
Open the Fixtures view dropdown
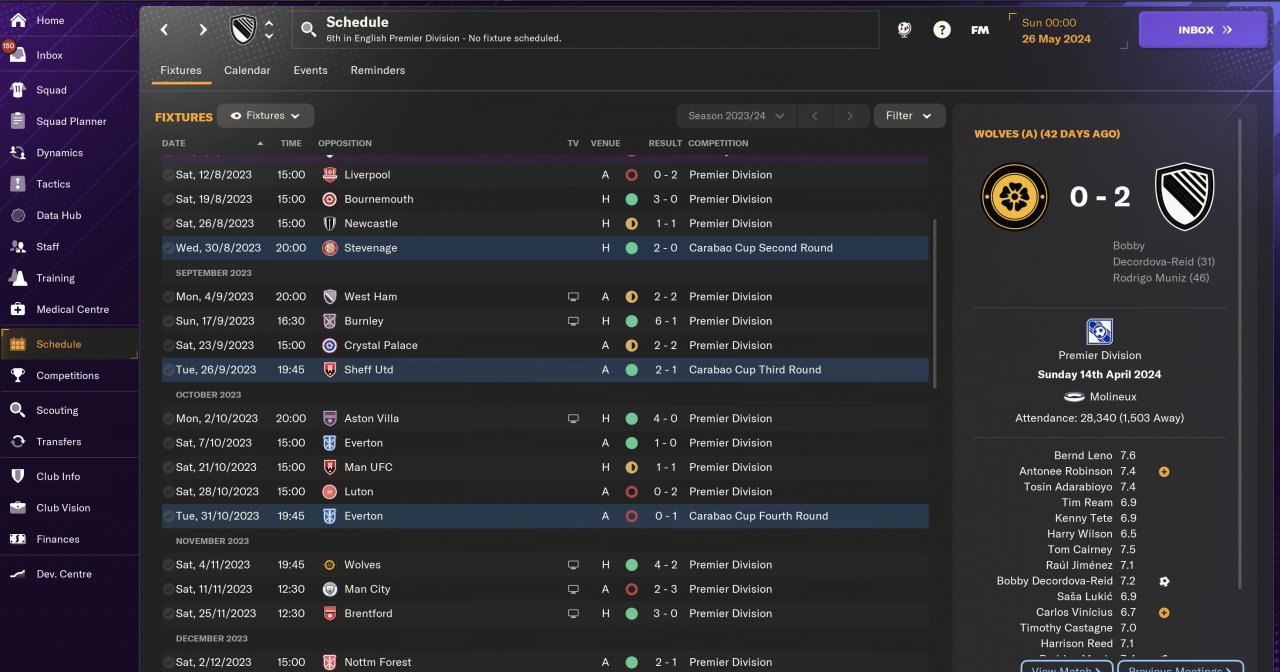click(265, 116)
